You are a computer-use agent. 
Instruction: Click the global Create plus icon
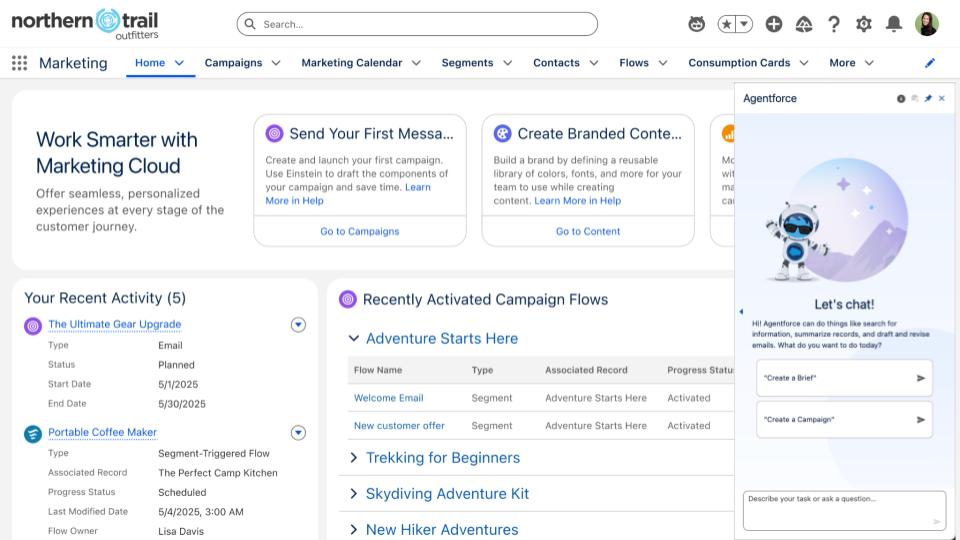point(774,24)
